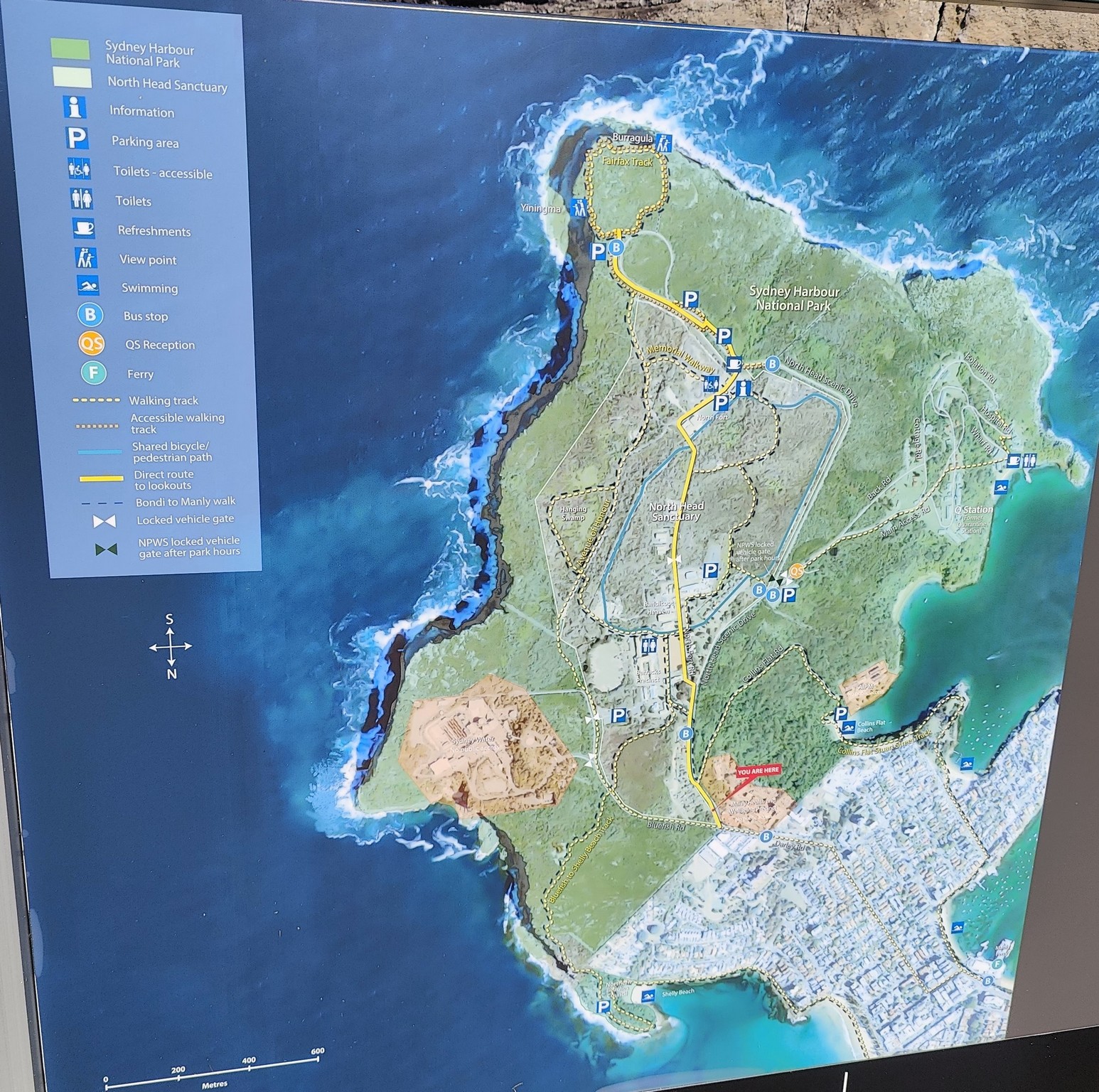Click the compass rose with S and N
The width and height of the screenshot is (1099, 1092).
click(171, 646)
